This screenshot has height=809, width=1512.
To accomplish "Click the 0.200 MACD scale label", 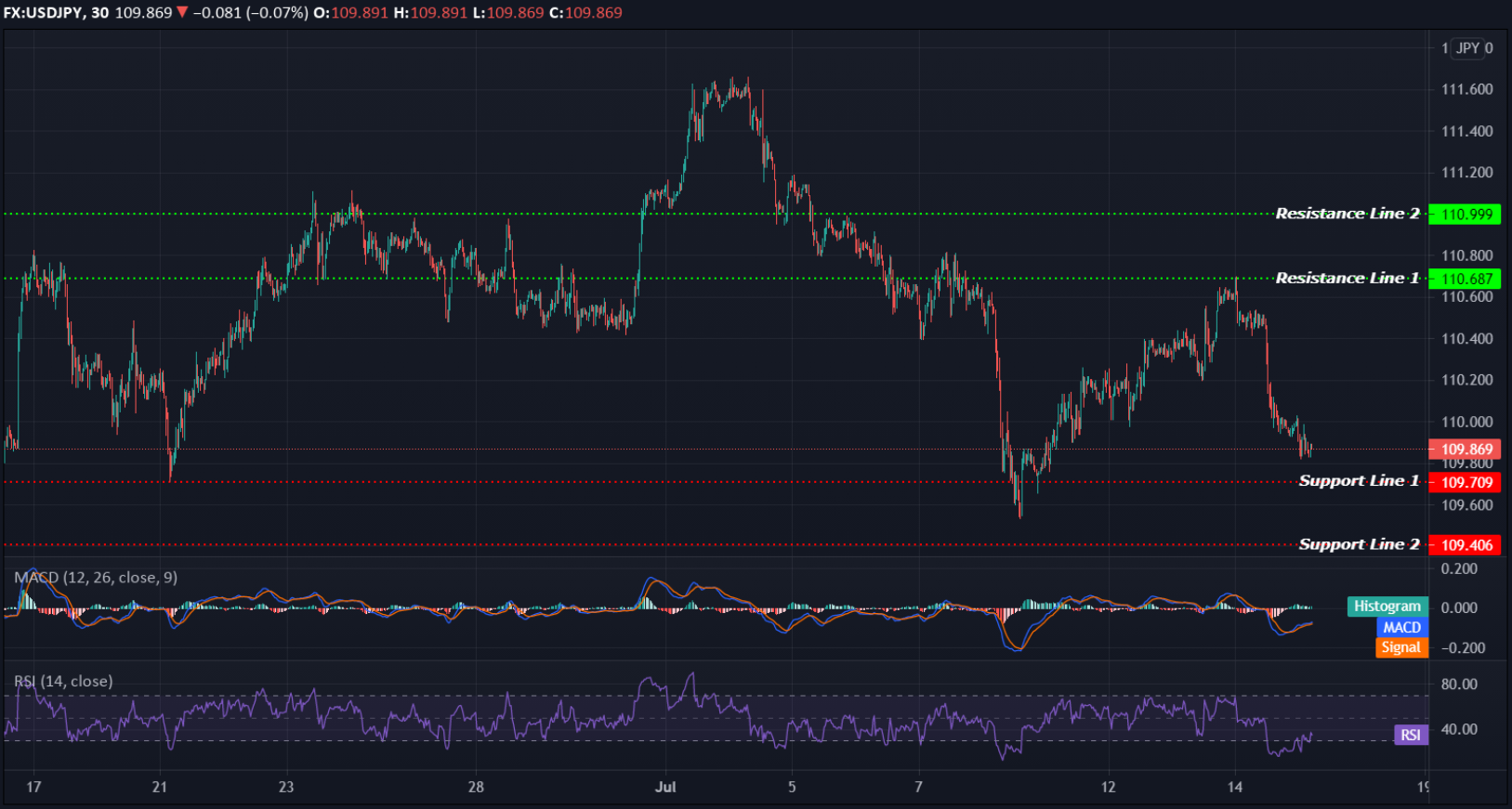I will click(1459, 568).
